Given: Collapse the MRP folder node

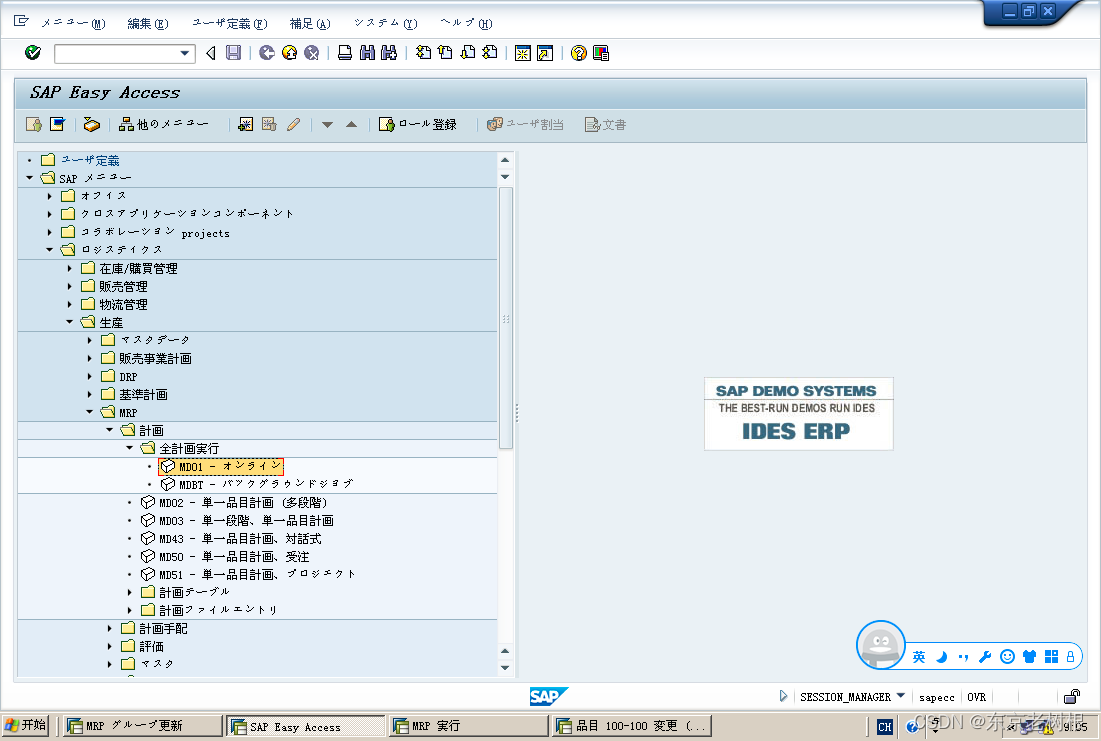Looking at the screenshot, I should tap(89, 412).
